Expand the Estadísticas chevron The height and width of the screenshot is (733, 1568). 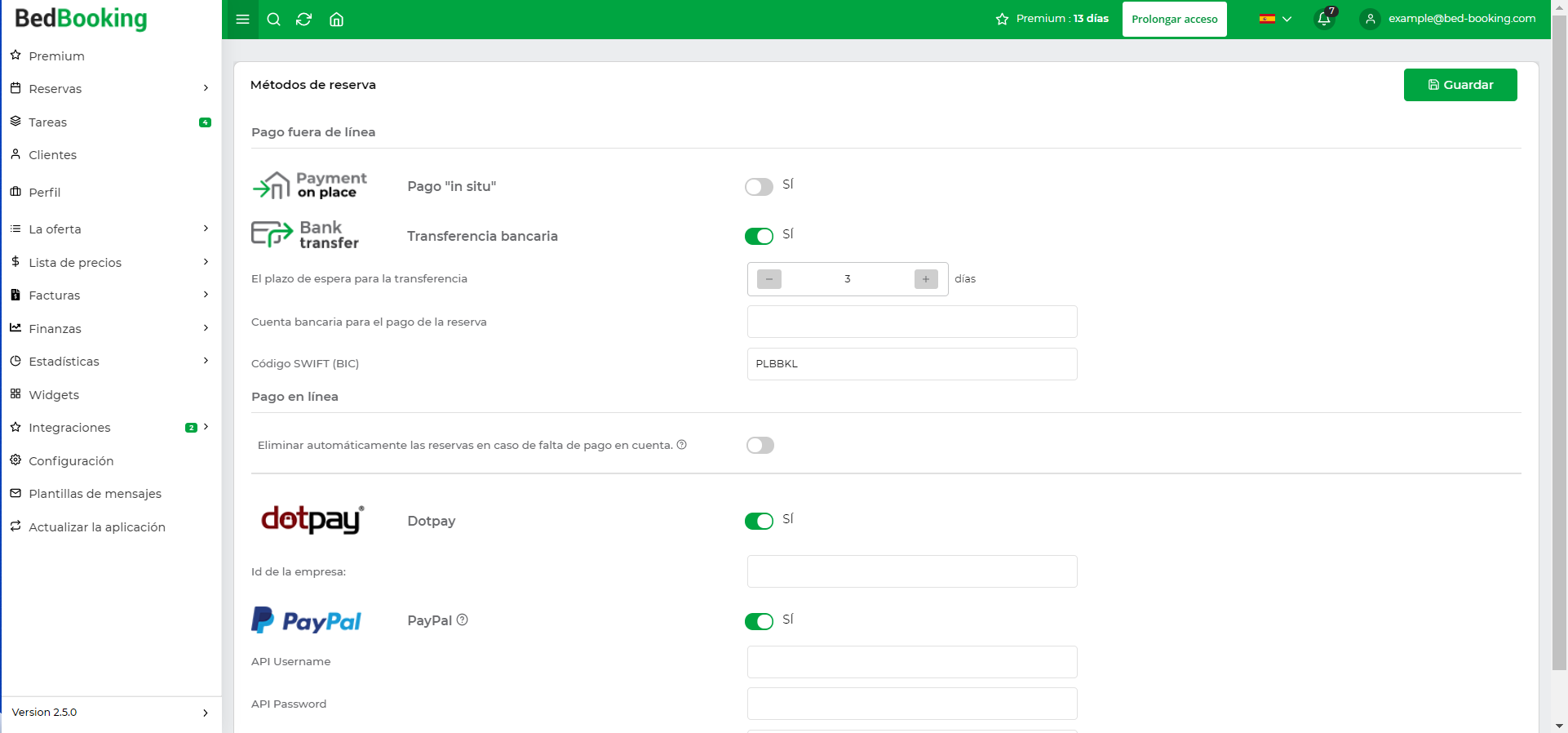pyautogui.click(x=206, y=361)
